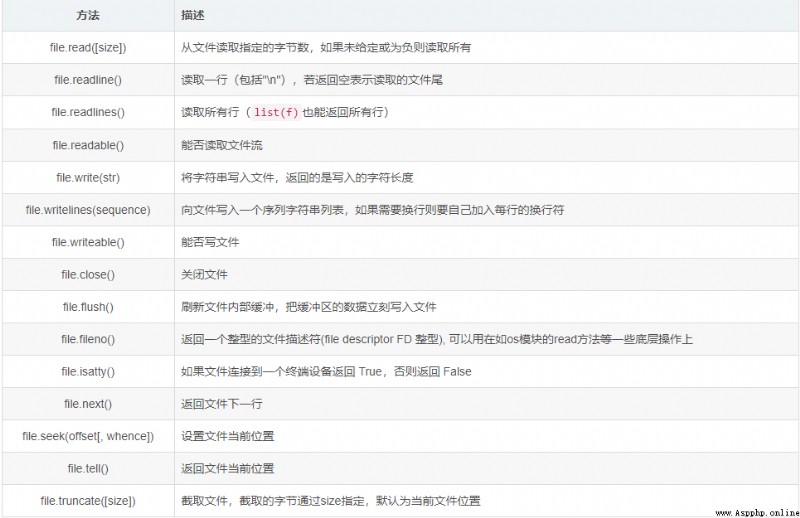Screen dimensions: 800x518
Task: Click the 方法 column header
Action: click(88, 15)
